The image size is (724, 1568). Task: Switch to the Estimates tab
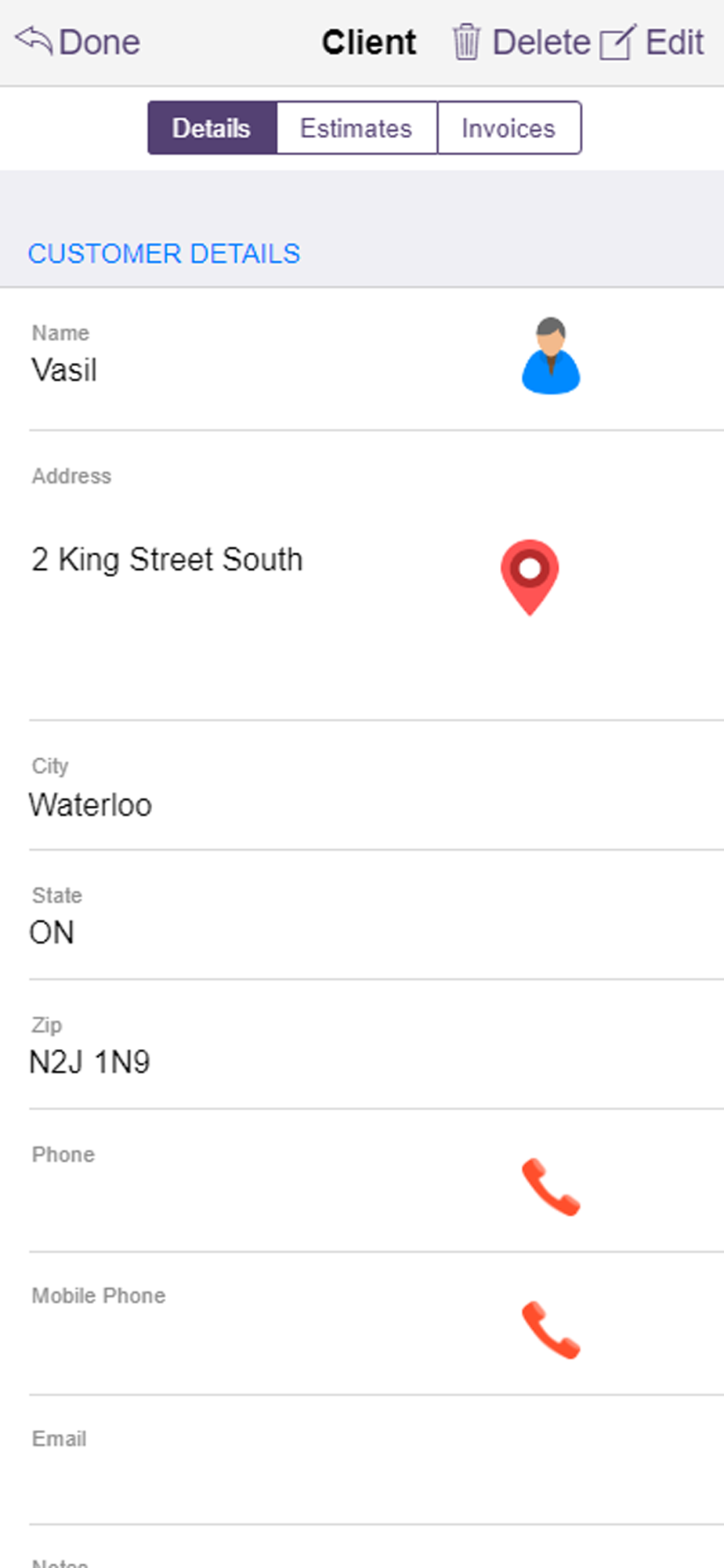(x=357, y=128)
